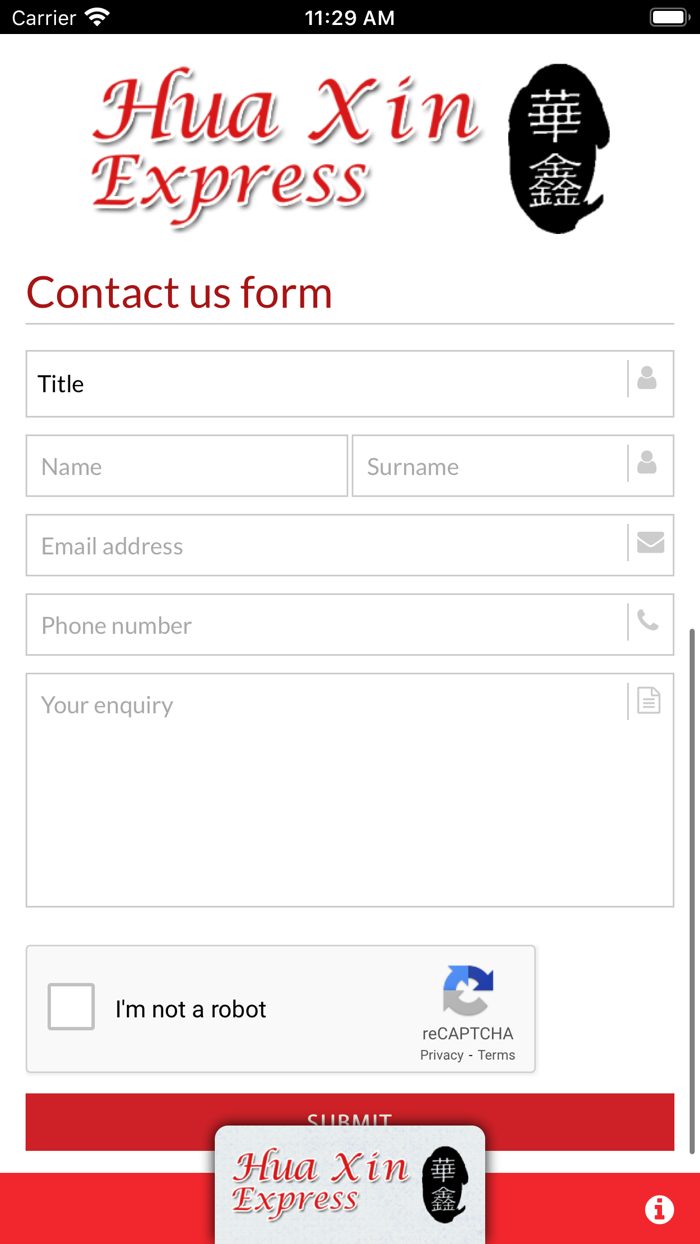Tap the phone handset icon

(x=648, y=621)
